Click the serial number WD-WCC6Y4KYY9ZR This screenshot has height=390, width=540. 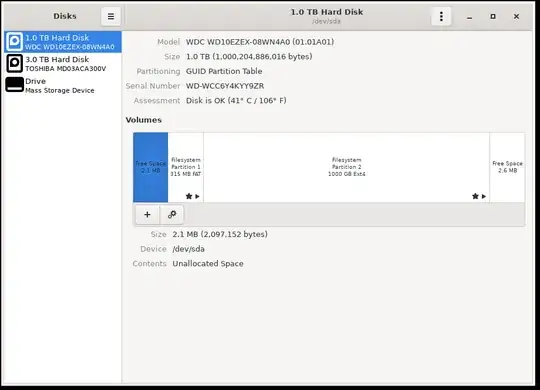225,86
